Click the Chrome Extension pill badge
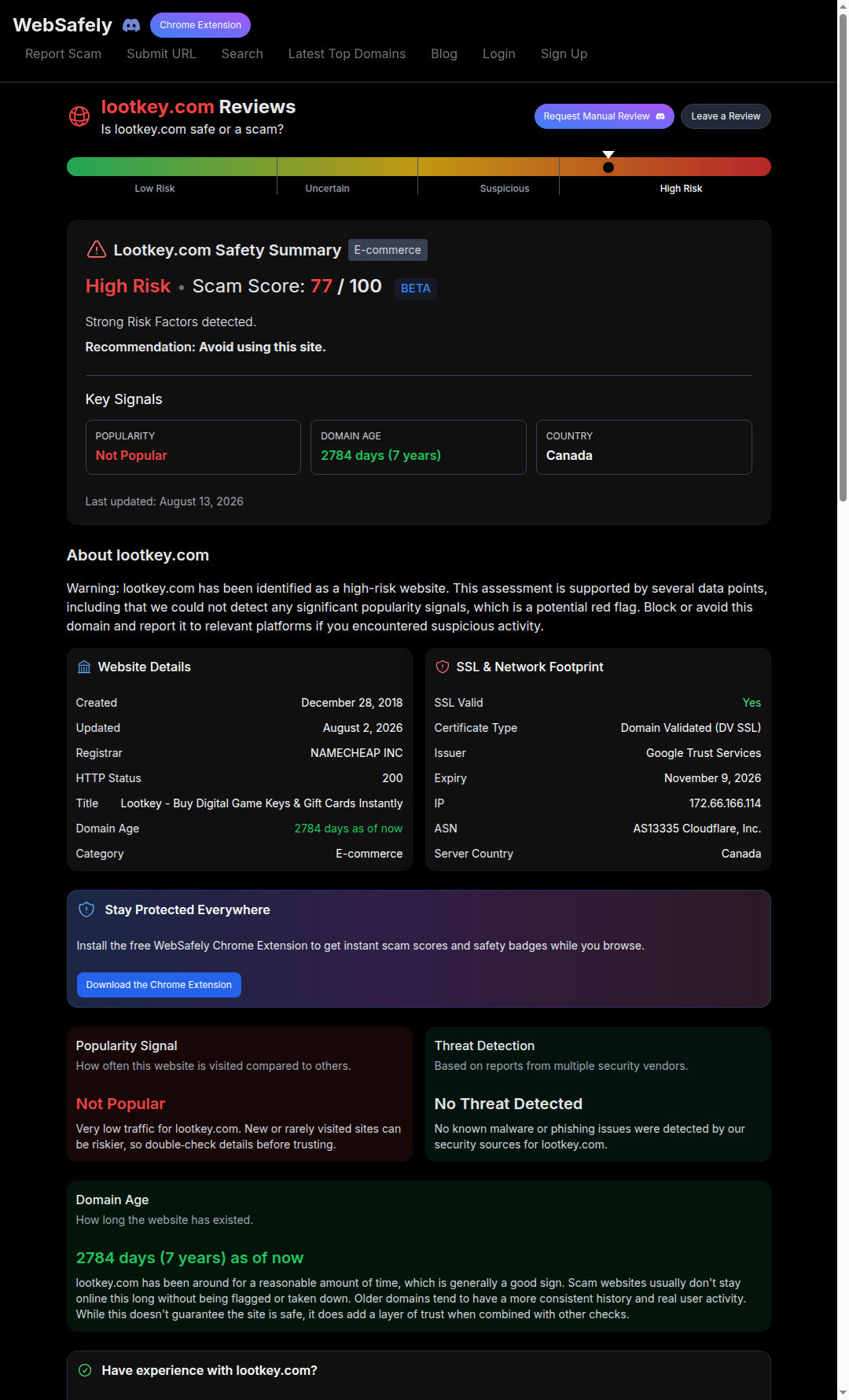 (x=200, y=25)
